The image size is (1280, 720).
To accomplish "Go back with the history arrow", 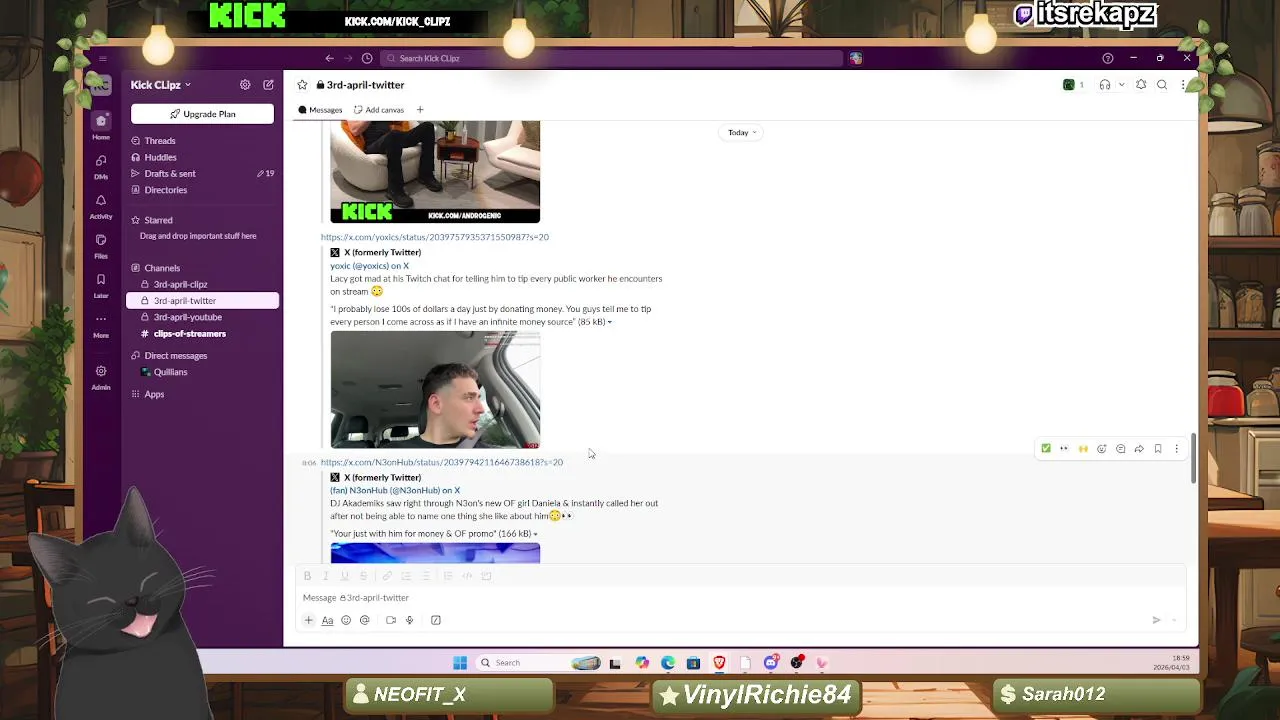I will [329, 58].
